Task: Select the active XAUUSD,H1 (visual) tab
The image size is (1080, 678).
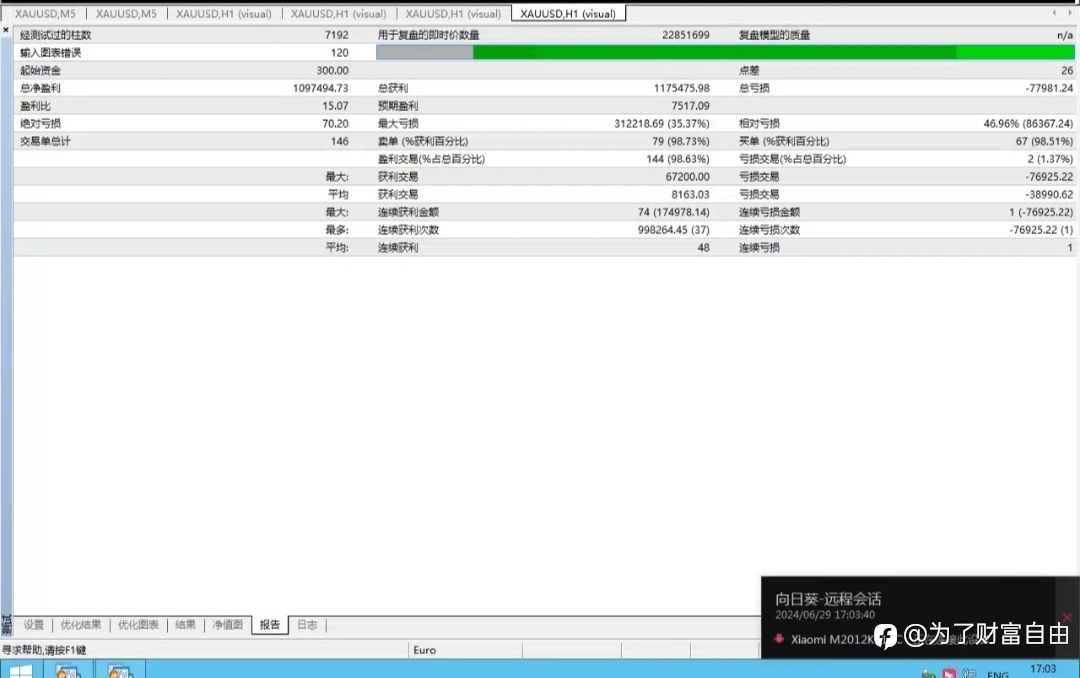Action: [x=568, y=14]
